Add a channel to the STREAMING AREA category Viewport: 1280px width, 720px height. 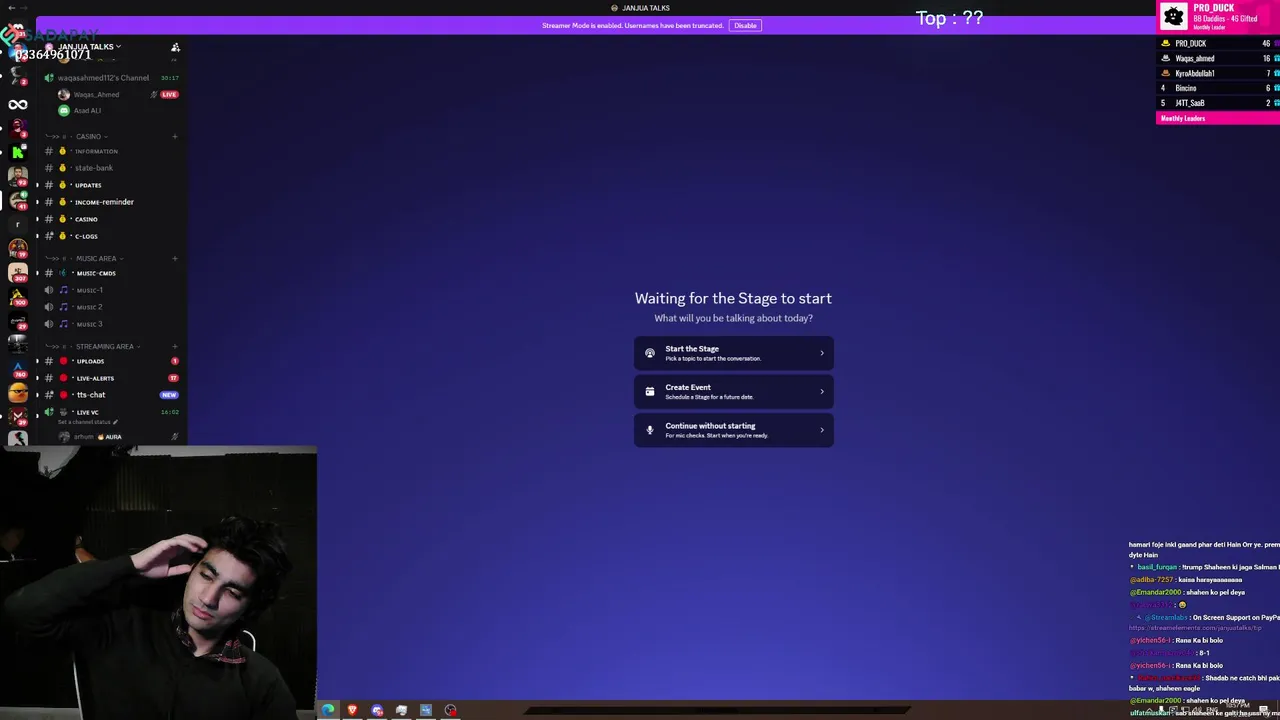tap(175, 346)
